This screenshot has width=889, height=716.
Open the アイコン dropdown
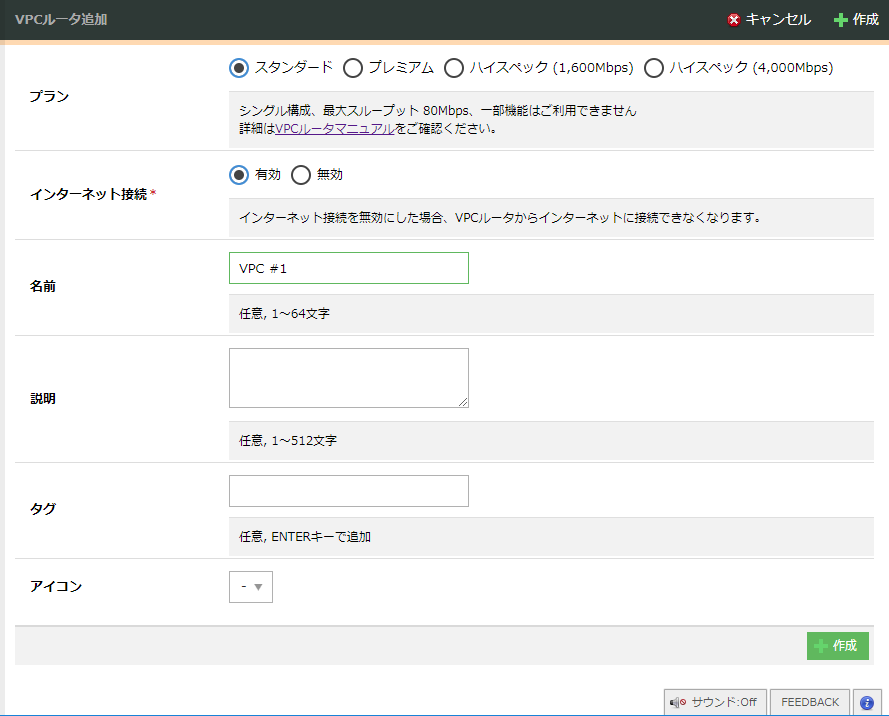pos(251,587)
